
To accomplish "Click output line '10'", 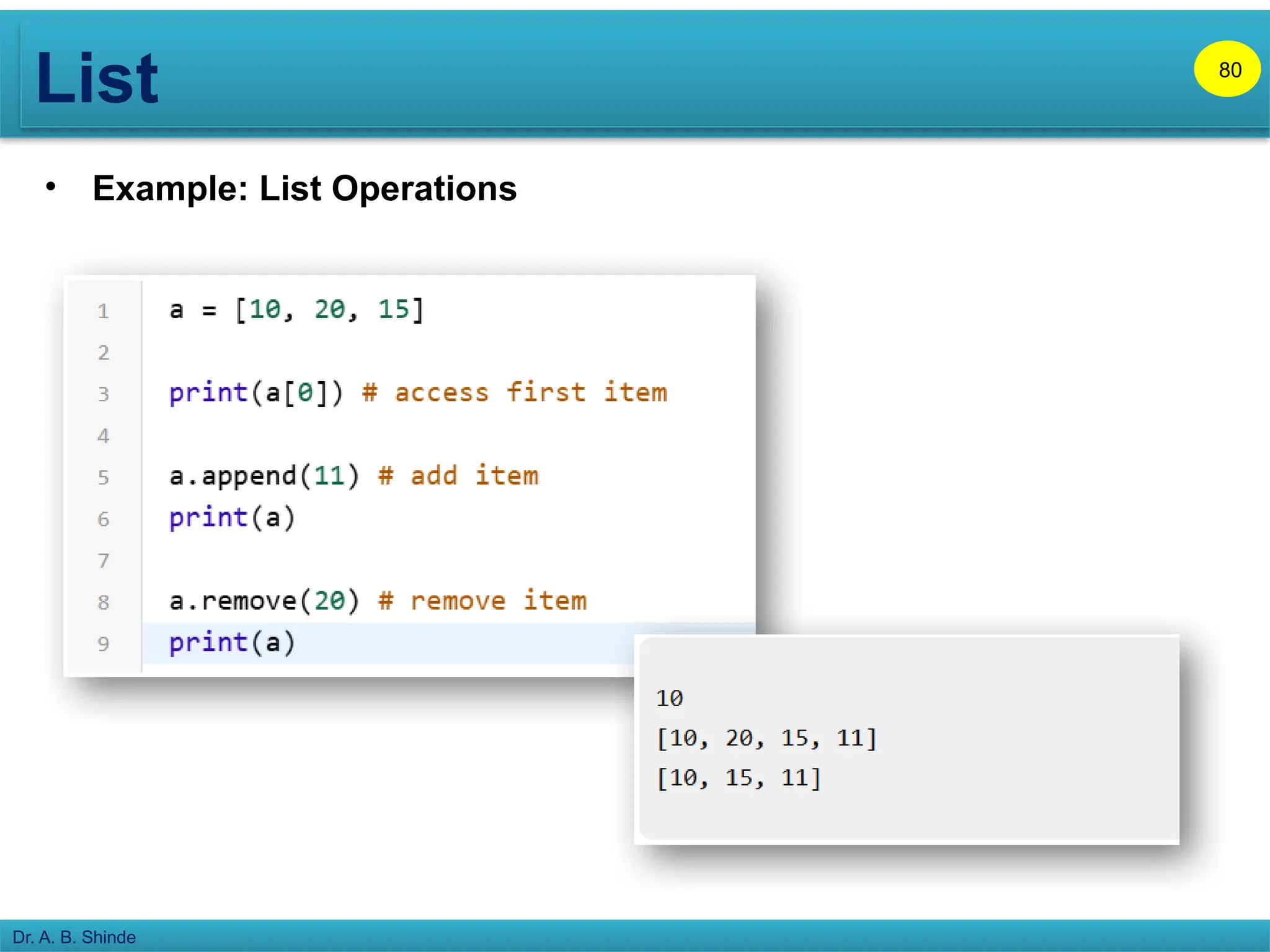I will point(670,699).
